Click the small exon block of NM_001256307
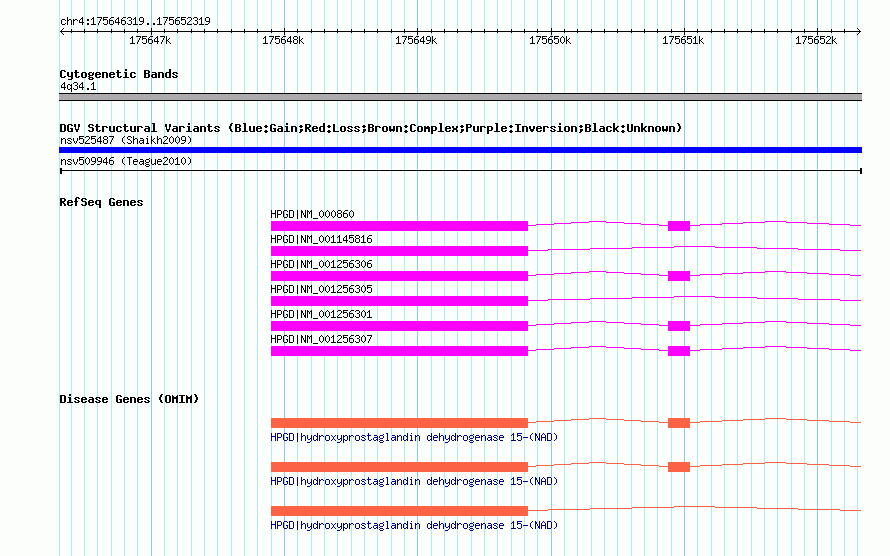This screenshot has height=556, width=890. (x=679, y=351)
